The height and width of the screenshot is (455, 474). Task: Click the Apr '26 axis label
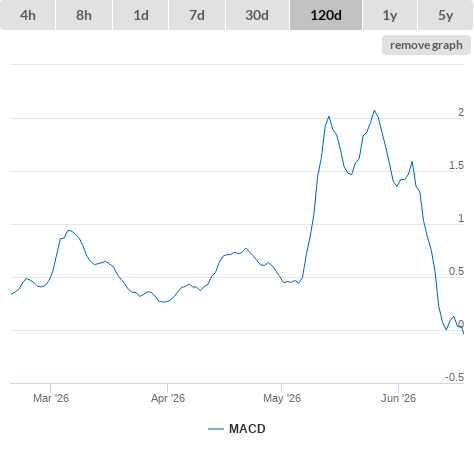click(x=168, y=398)
